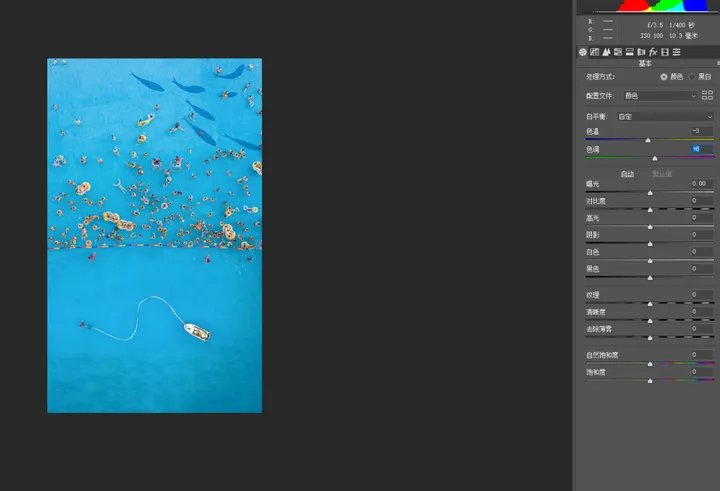Click the 阴影 shadows slider handle
This screenshot has width=720, height=491.
650,244
